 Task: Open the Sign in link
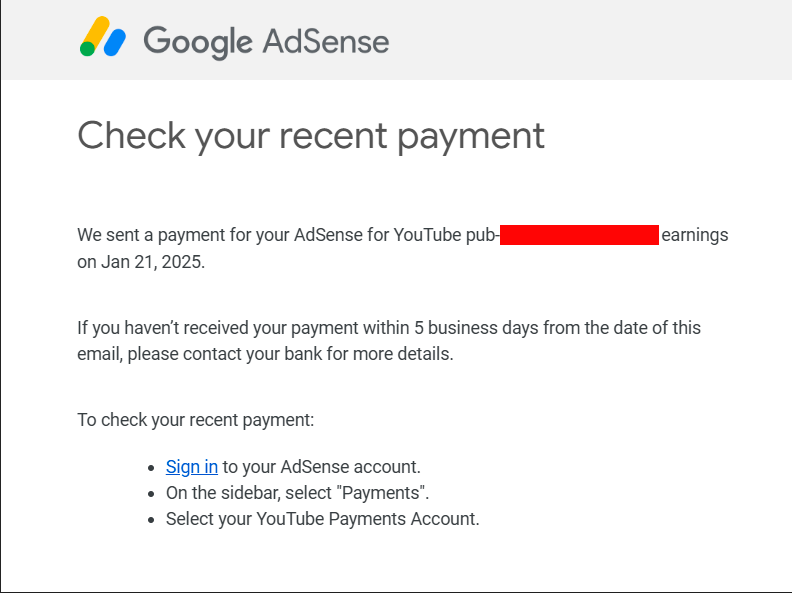tap(192, 467)
